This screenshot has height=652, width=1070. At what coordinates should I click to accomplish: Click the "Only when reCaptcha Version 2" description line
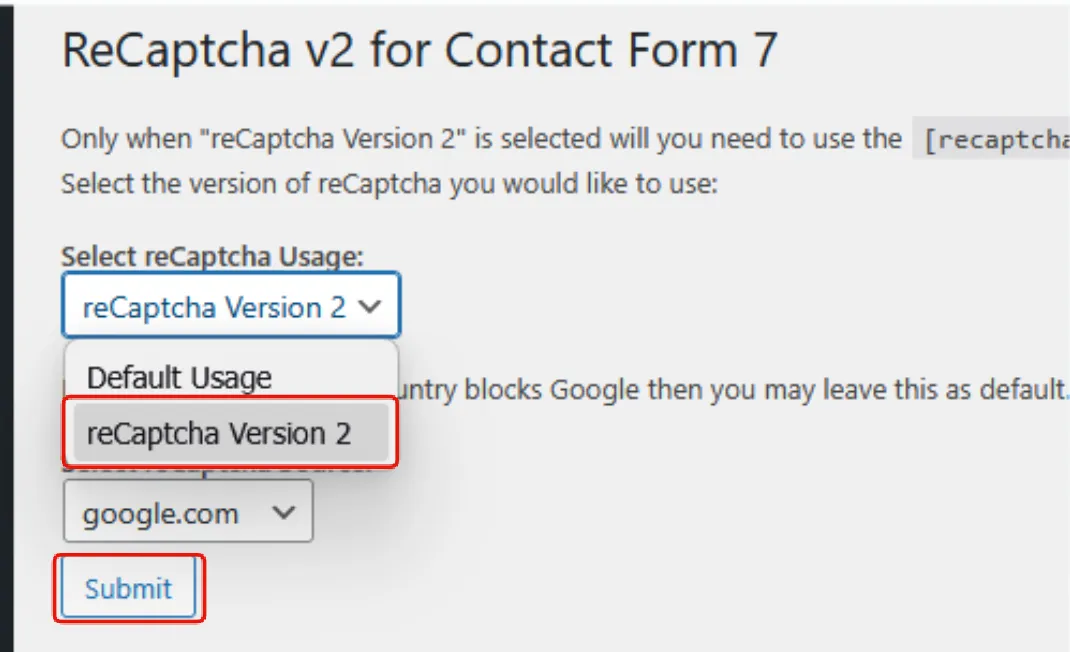click(x=480, y=139)
